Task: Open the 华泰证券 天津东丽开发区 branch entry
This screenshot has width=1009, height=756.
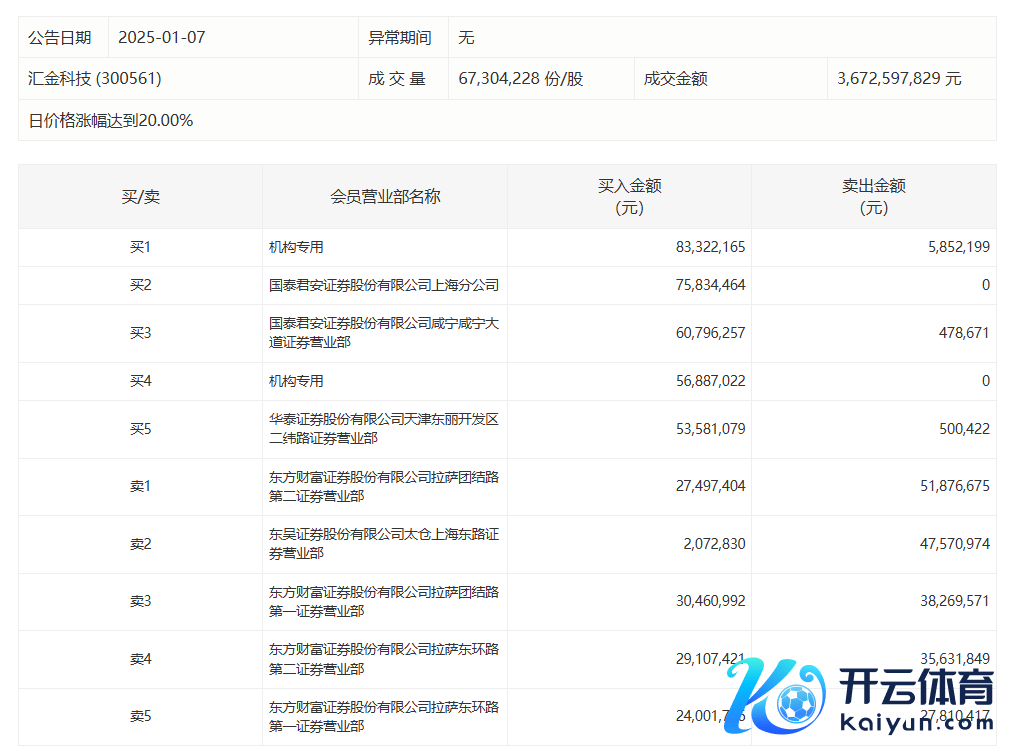Action: 384,429
